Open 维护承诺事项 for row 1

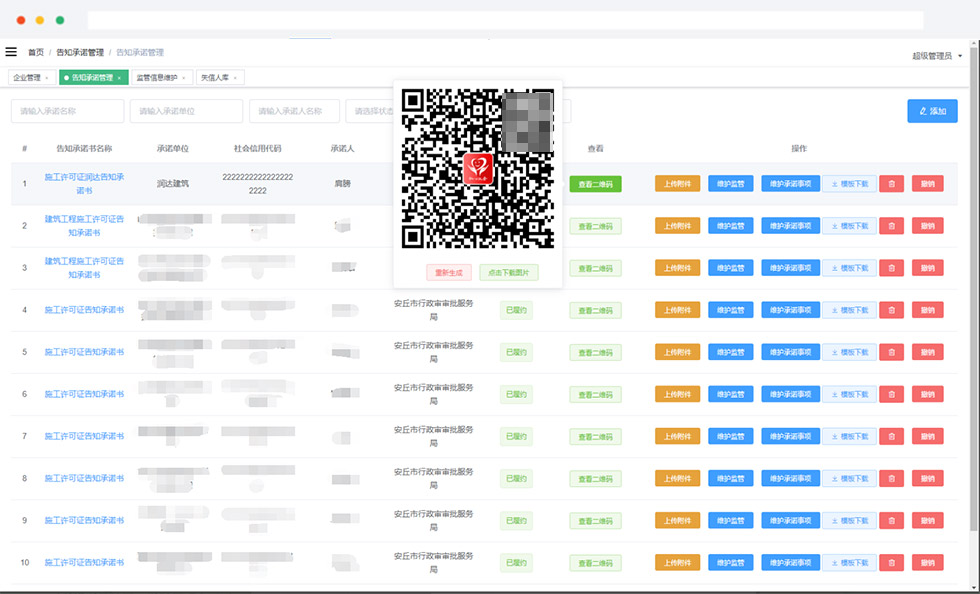pos(791,184)
